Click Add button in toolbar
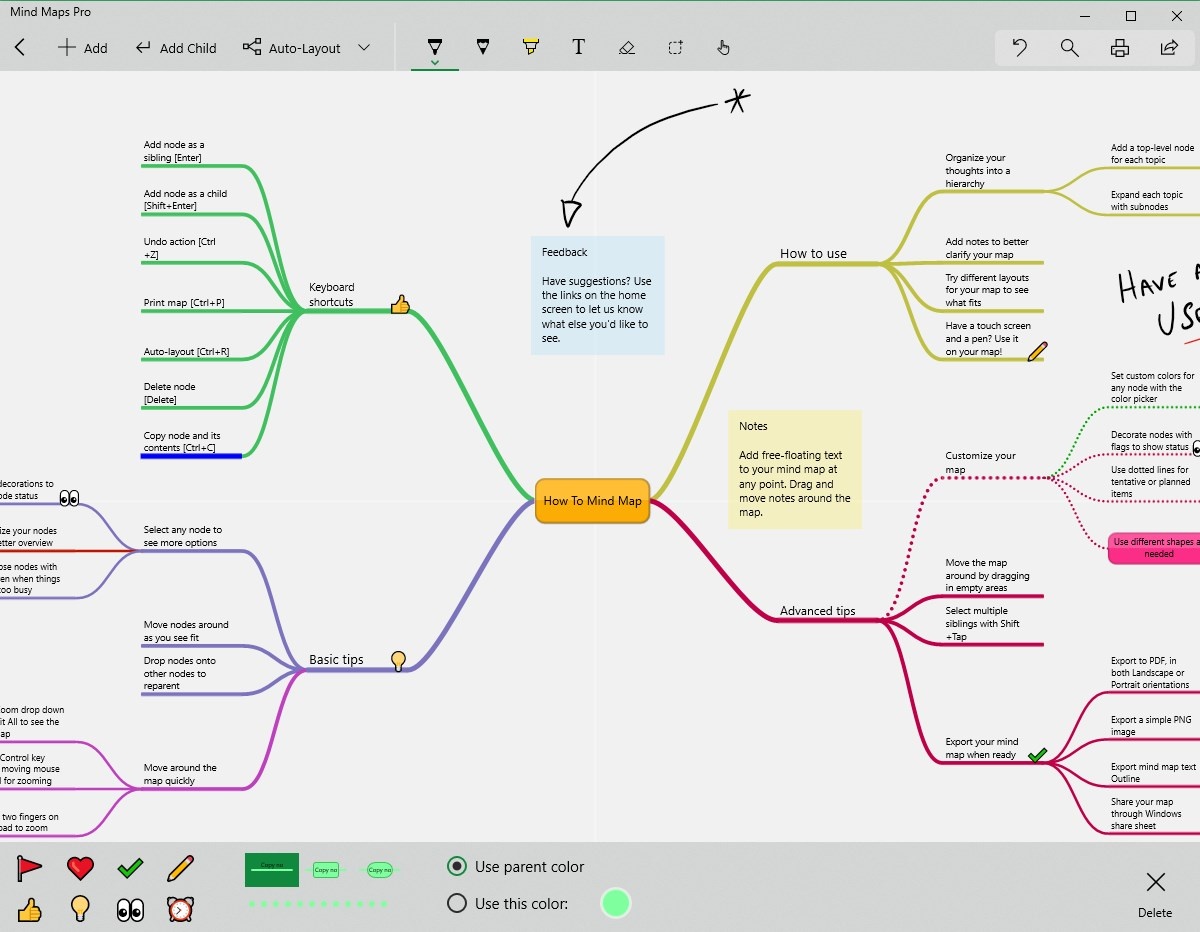1200x932 pixels. tap(82, 48)
